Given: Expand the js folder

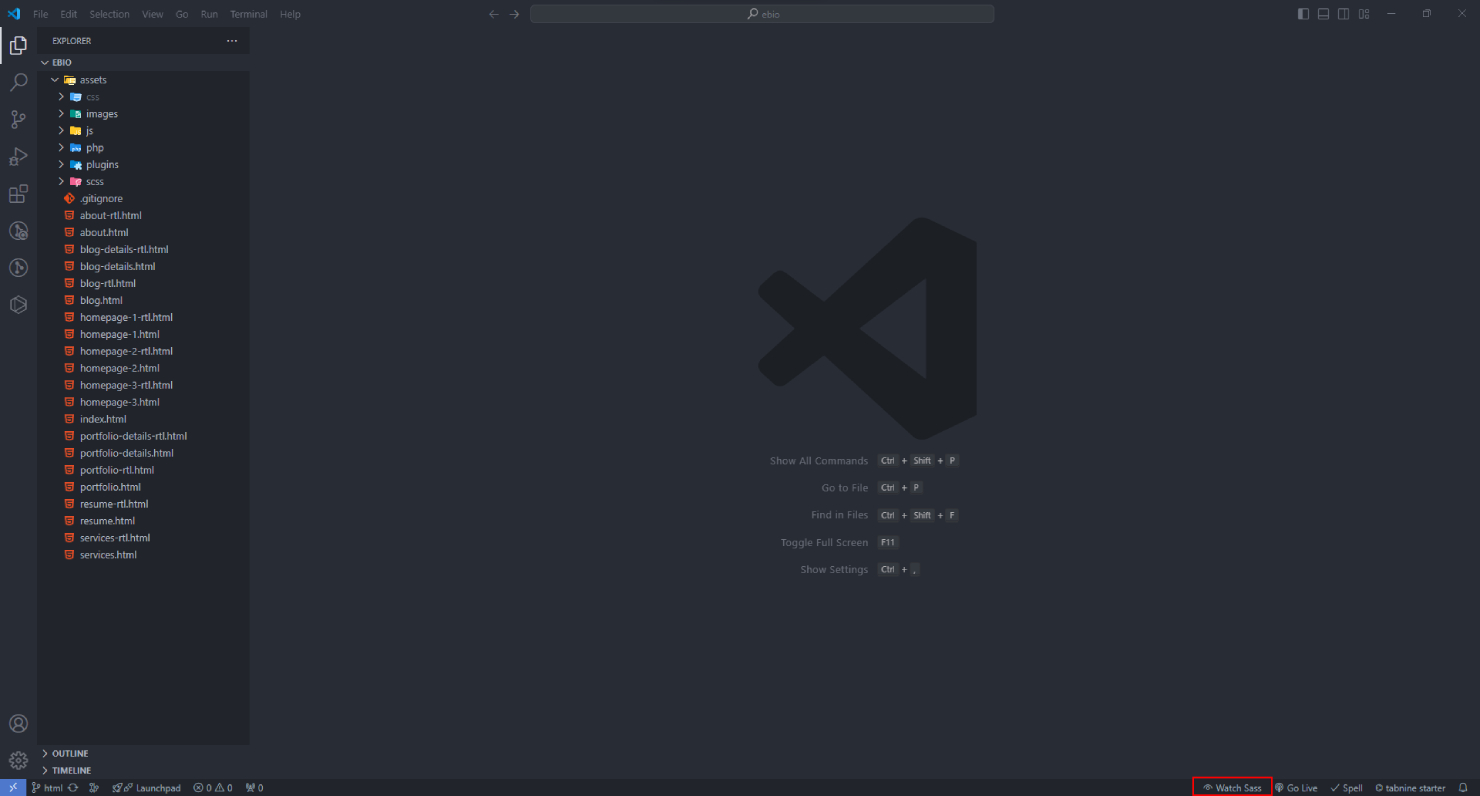Looking at the screenshot, I should point(143,131).
